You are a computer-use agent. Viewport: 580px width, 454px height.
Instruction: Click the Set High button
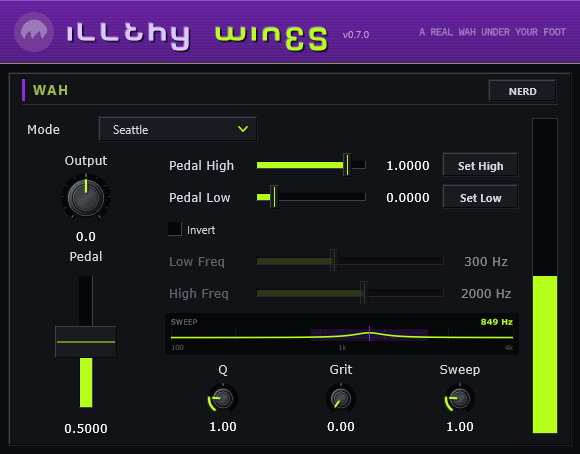click(x=480, y=165)
